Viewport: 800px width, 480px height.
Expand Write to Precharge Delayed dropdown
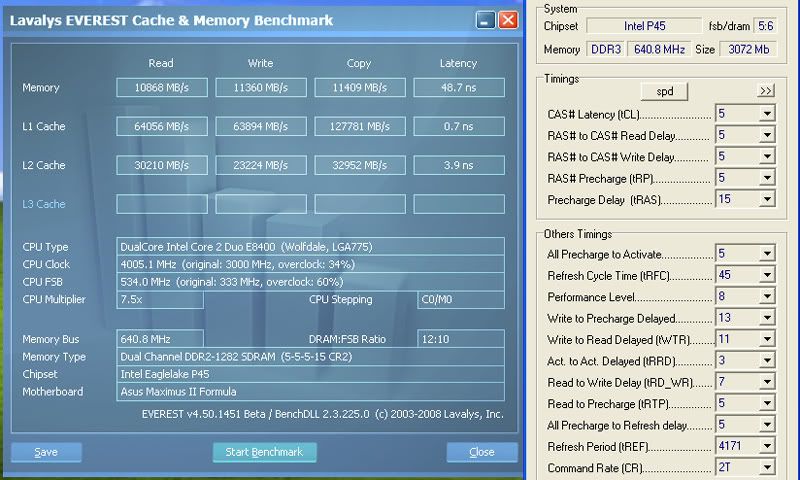point(767,318)
